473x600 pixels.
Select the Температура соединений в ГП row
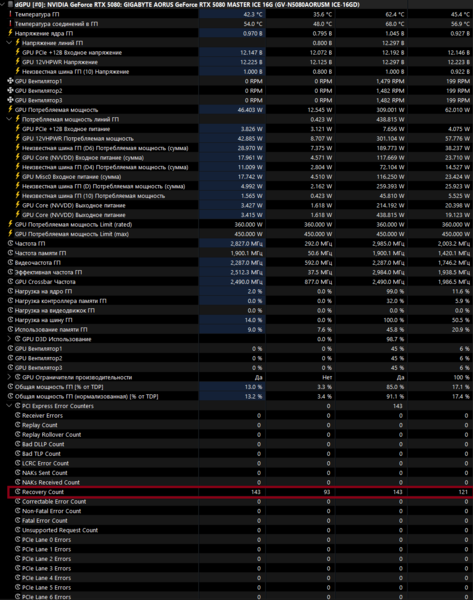(236, 24)
